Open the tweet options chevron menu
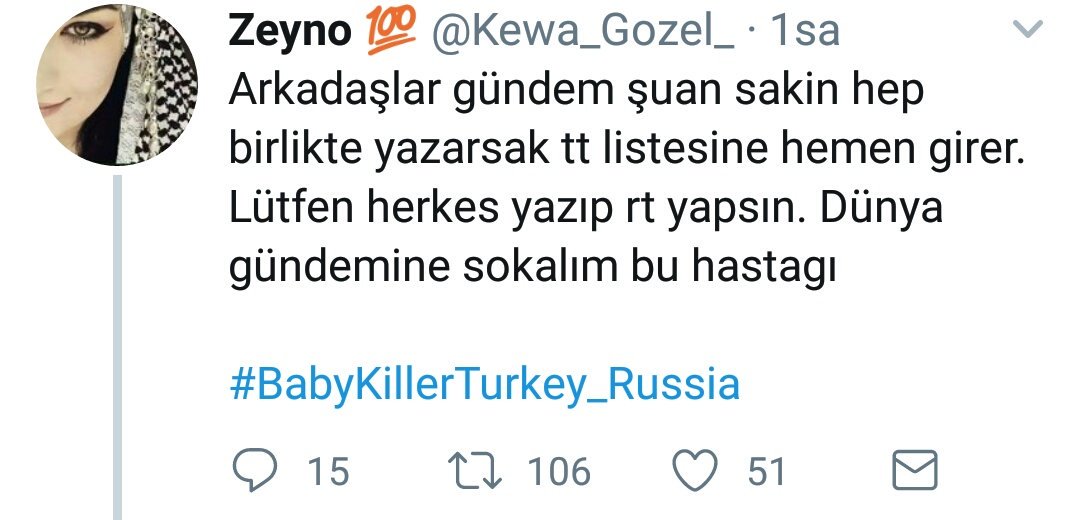Screen dimensions: 1080x520 pyautogui.click(x=1028, y=28)
